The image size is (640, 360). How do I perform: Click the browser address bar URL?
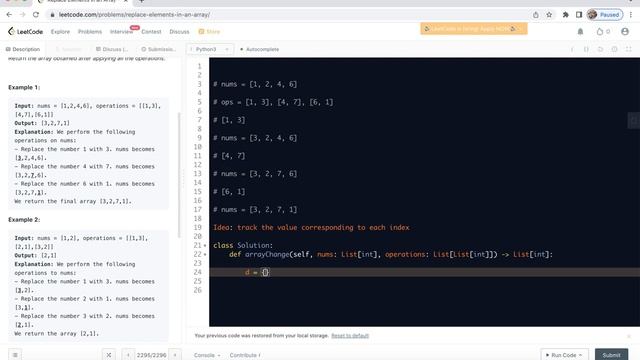coord(134,15)
